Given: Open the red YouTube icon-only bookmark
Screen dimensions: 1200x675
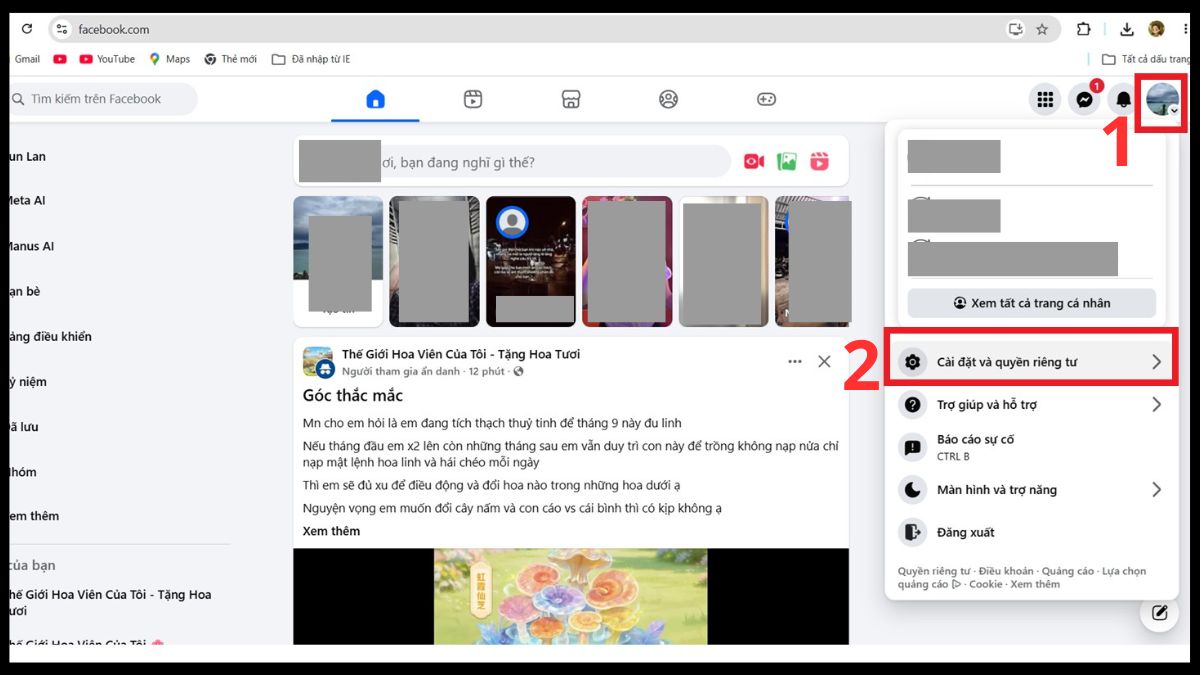Looking at the screenshot, I should coord(59,59).
